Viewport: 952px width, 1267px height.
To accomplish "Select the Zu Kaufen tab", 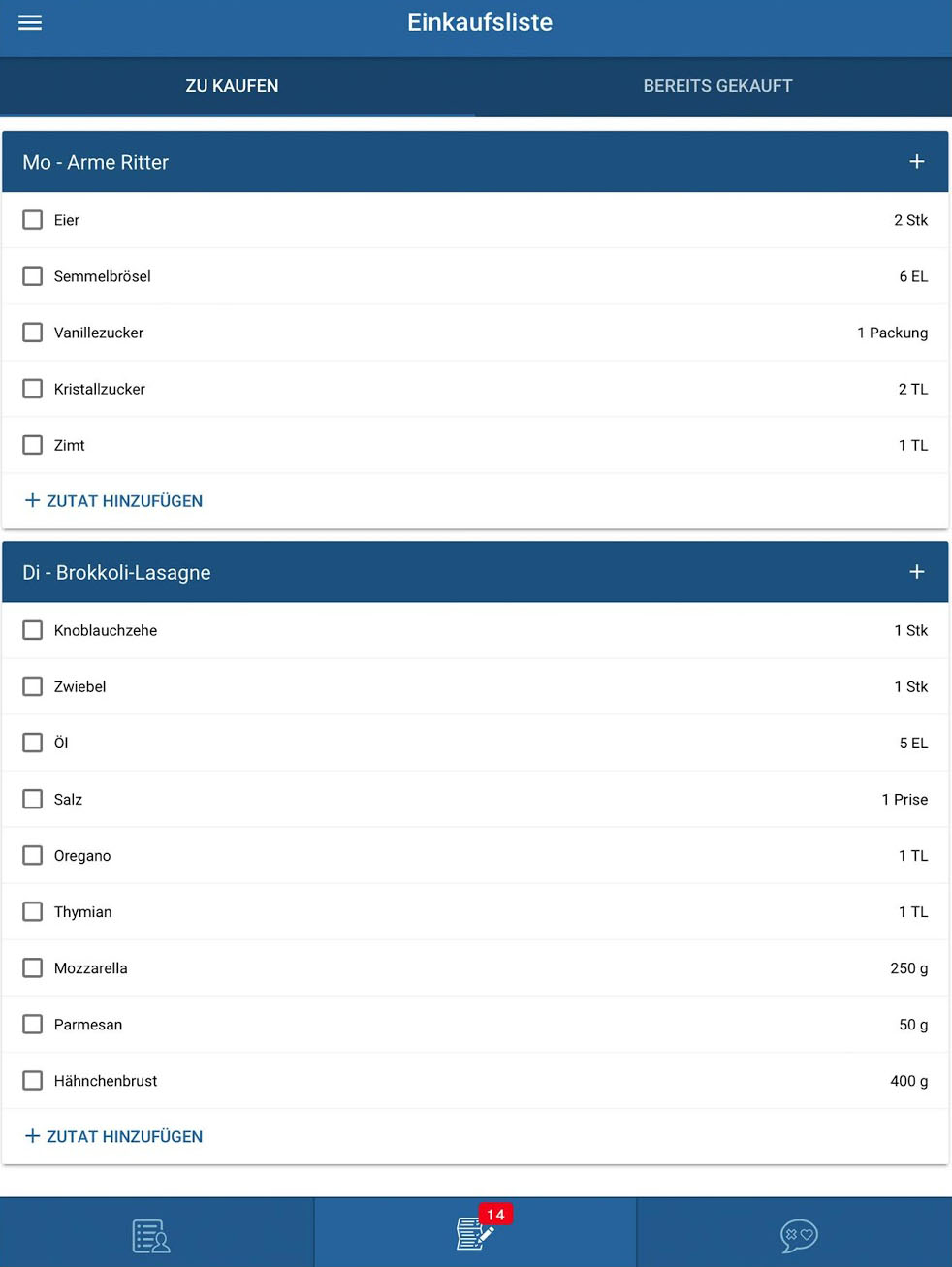I will pos(232,86).
